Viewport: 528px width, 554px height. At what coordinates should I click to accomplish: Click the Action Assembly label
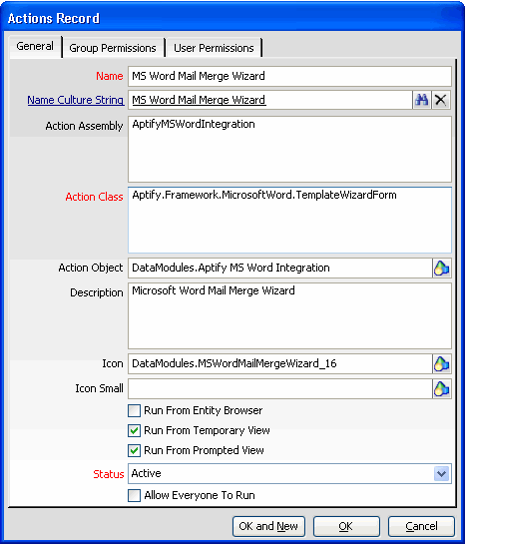[84, 126]
